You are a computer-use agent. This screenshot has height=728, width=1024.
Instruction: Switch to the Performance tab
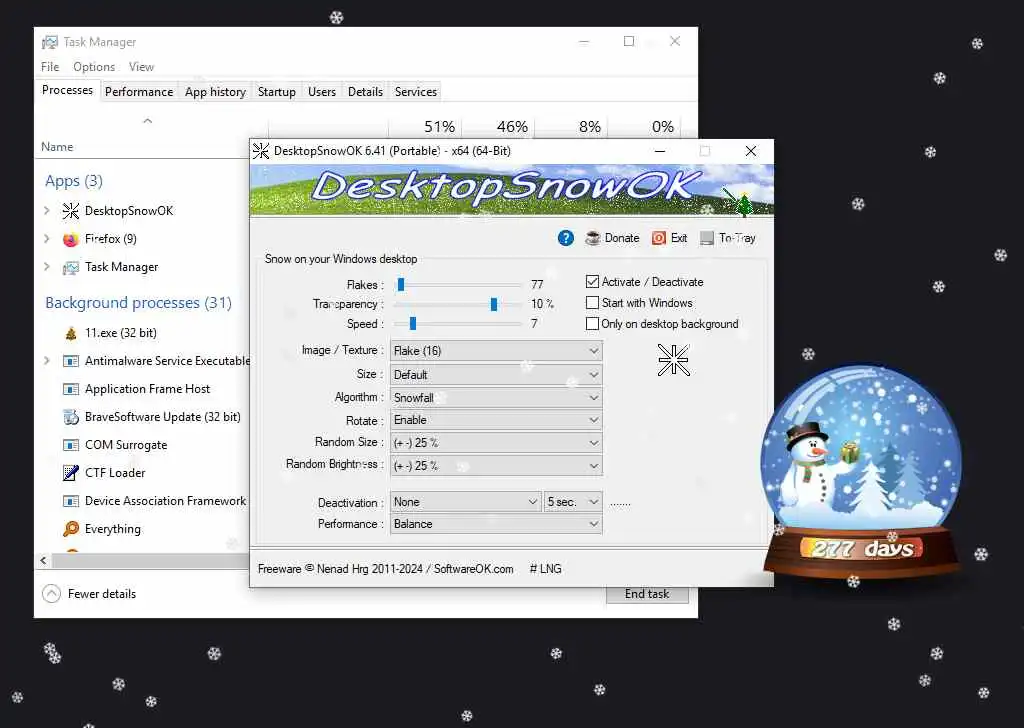(x=139, y=92)
